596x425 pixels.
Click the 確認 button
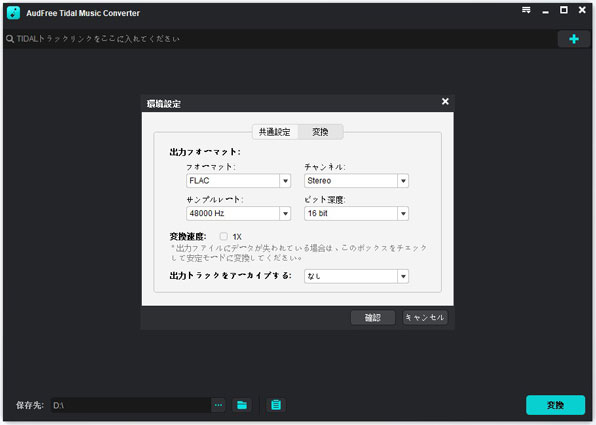pyautogui.click(x=373, y=317)
